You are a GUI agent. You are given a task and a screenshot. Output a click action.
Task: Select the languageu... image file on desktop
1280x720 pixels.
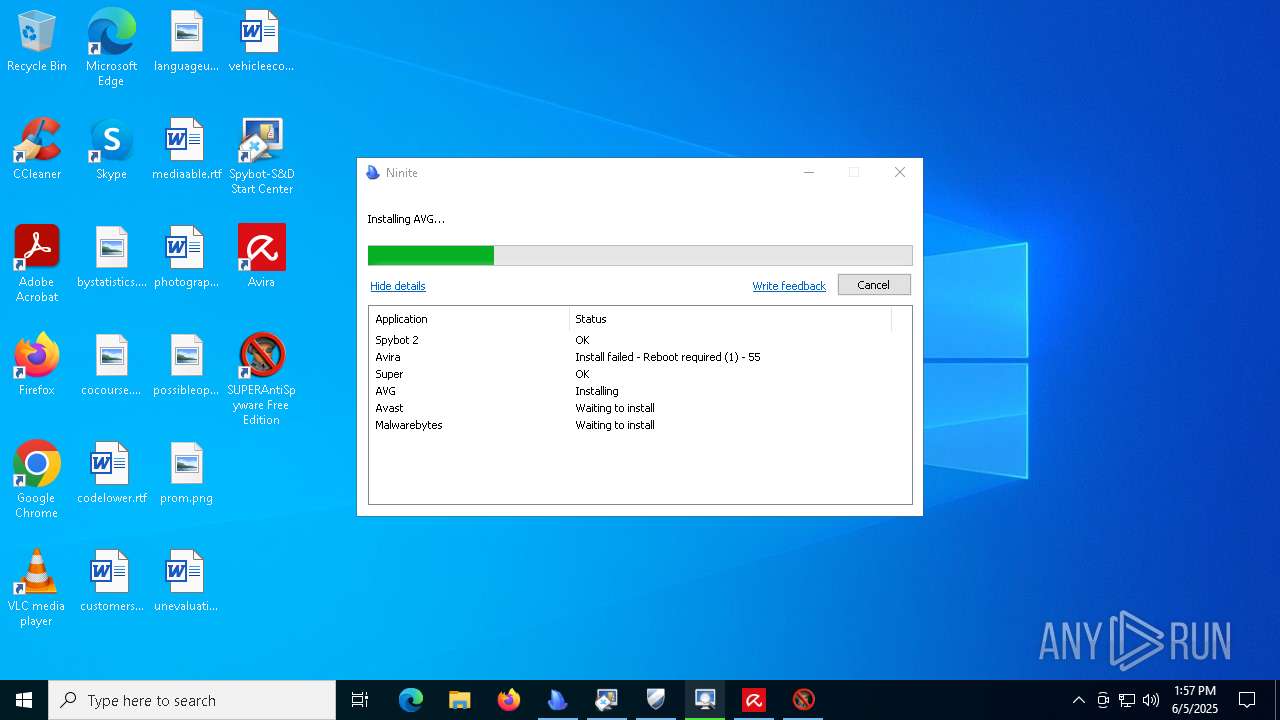tap(186, 42)
